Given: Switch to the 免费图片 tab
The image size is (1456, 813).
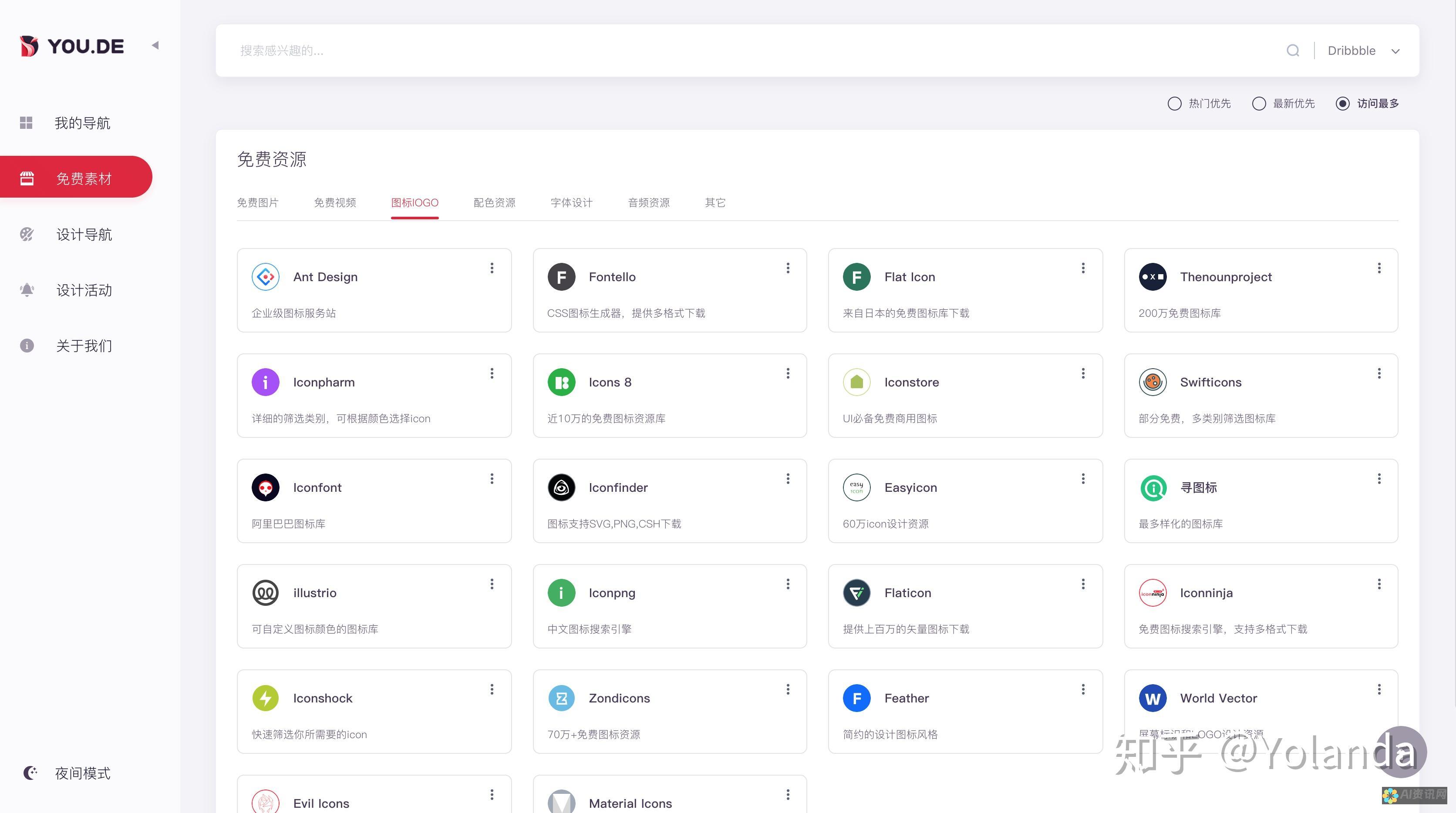Looking at the screenshot, I should 258,202.
